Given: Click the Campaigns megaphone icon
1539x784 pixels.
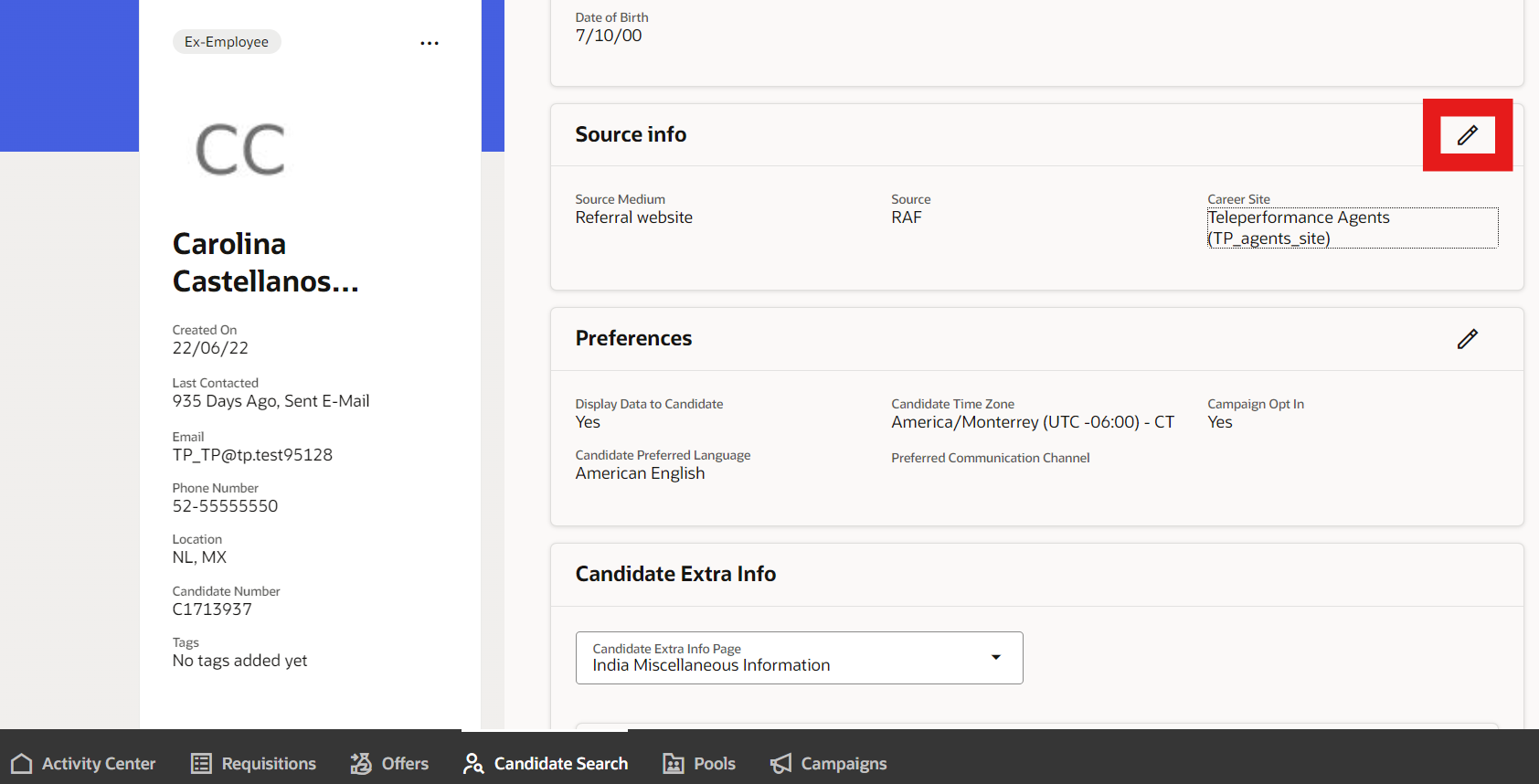Looking at the screenshot, I should click(x=780, y=763).
